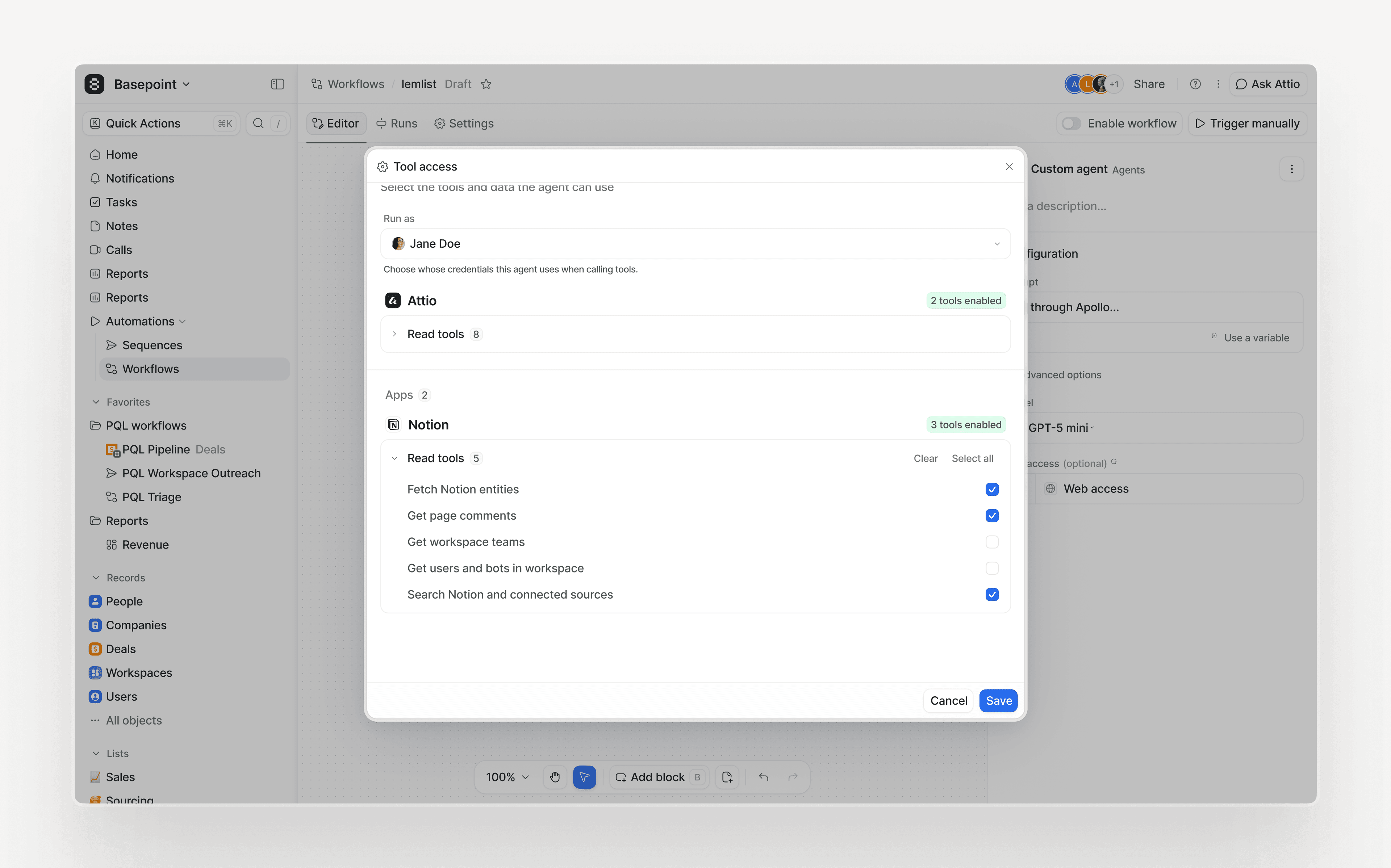Toggle the Enable workflow switch

pyautogui.click(x=1071, y=123)
